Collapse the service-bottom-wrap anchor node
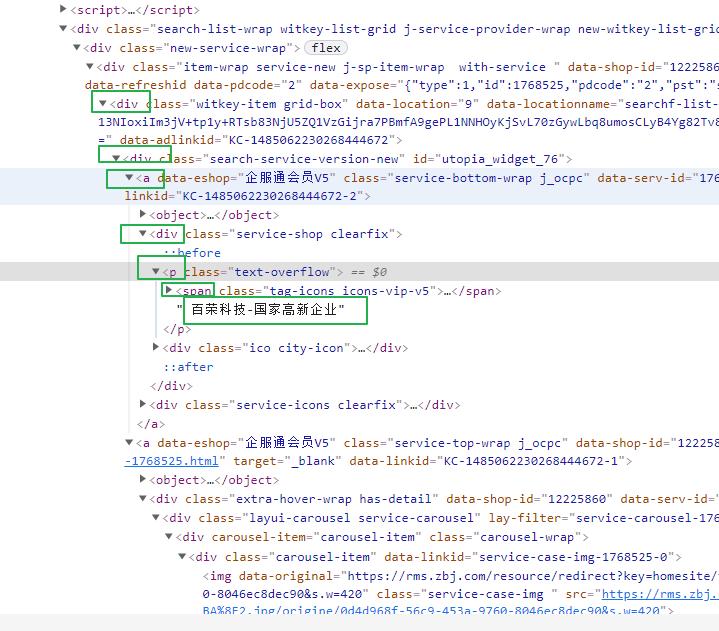The image size is (719, 631). pos(129,177)
